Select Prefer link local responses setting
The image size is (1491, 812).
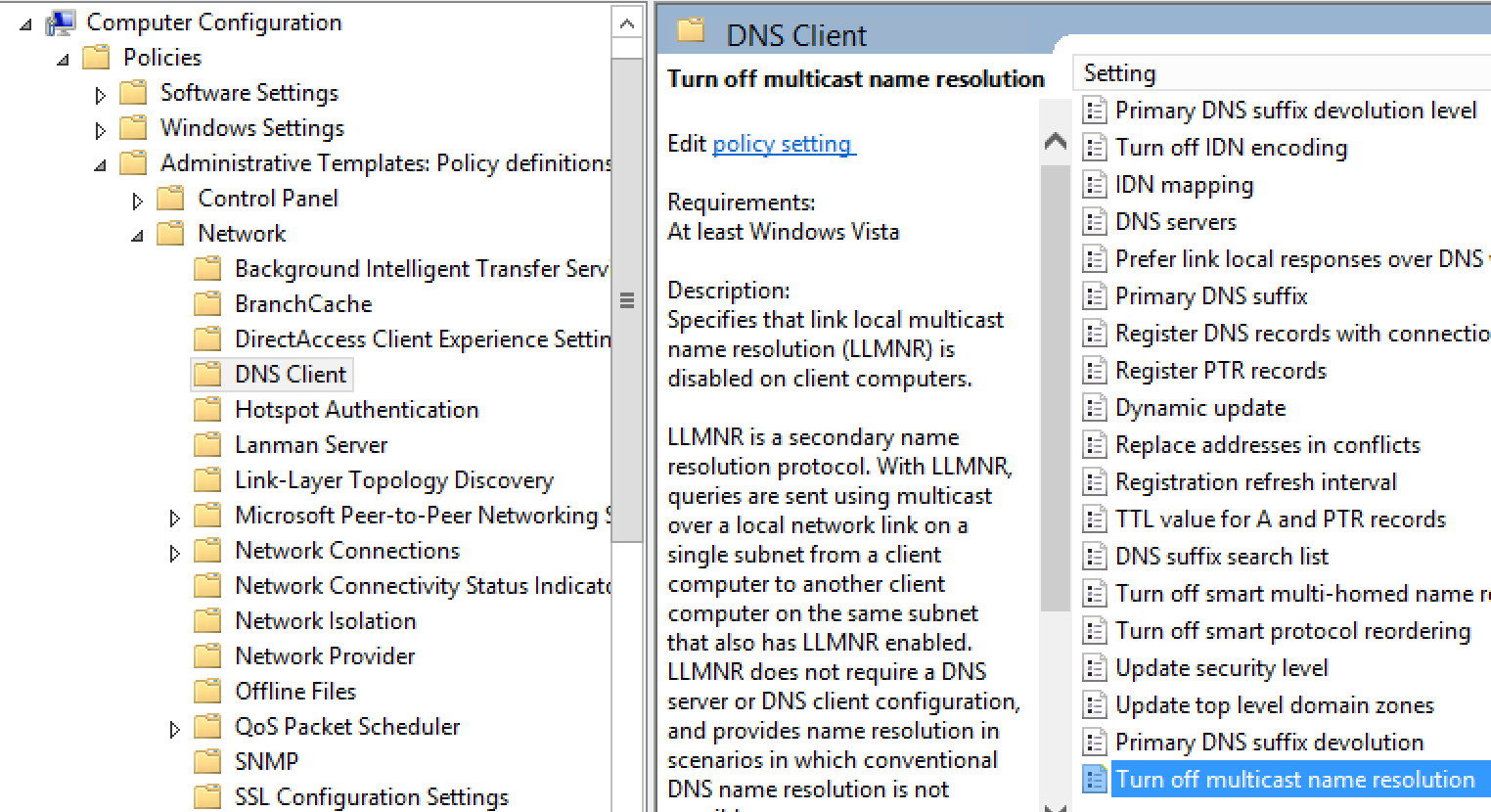coord(1301,259)
